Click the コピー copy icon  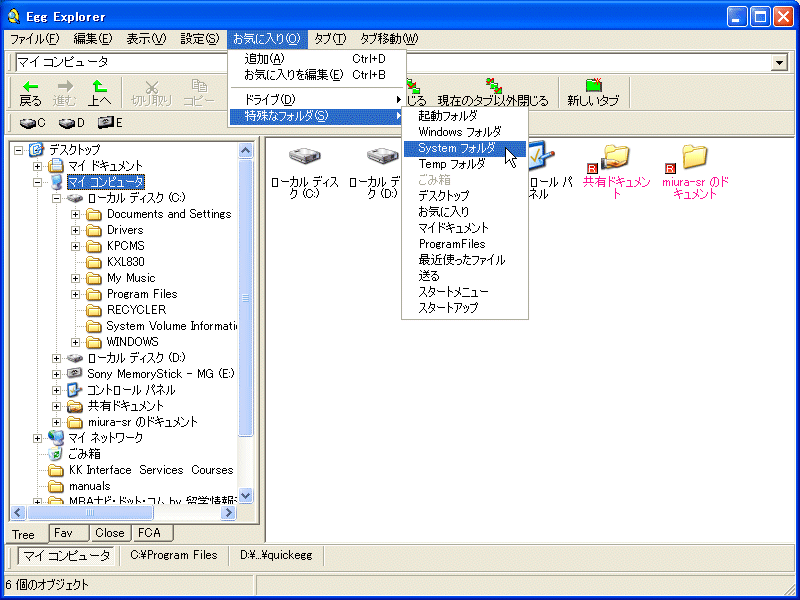[198, 86]
